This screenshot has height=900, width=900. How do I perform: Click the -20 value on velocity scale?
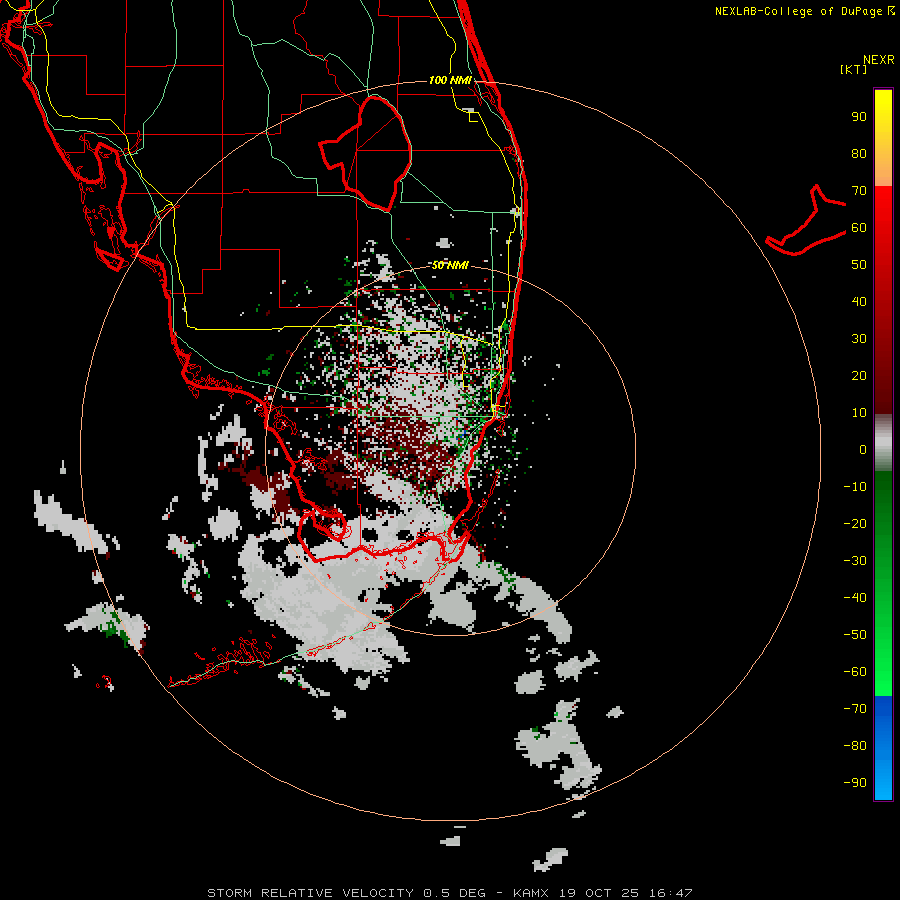pos(855,524)
